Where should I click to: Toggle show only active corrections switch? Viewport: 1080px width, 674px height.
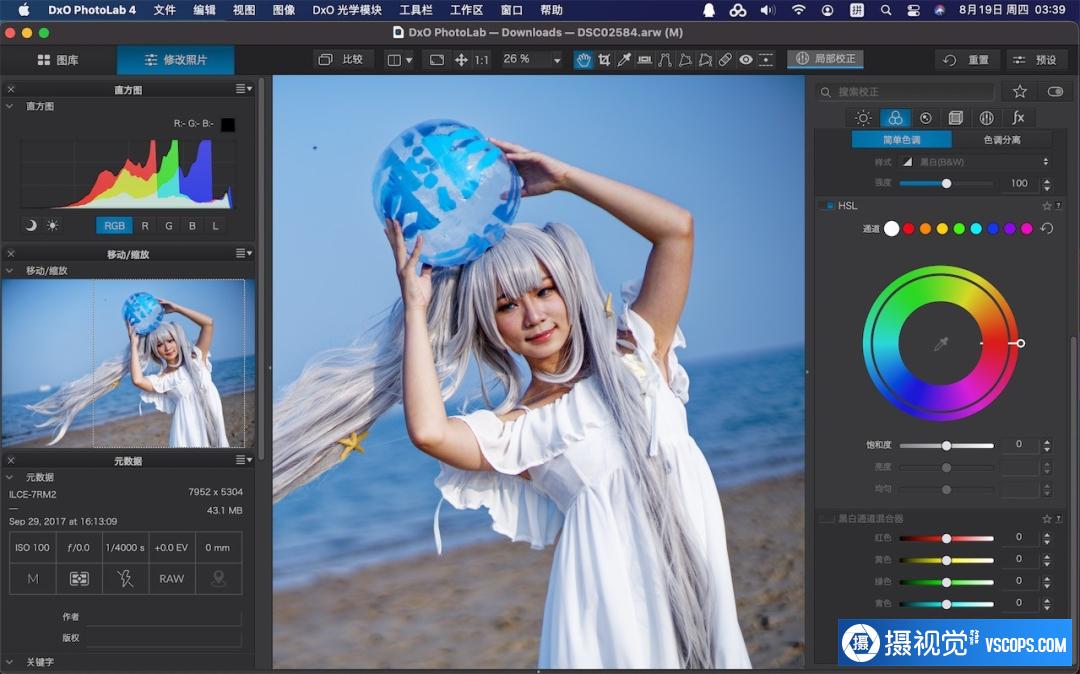coord(1055,92)
